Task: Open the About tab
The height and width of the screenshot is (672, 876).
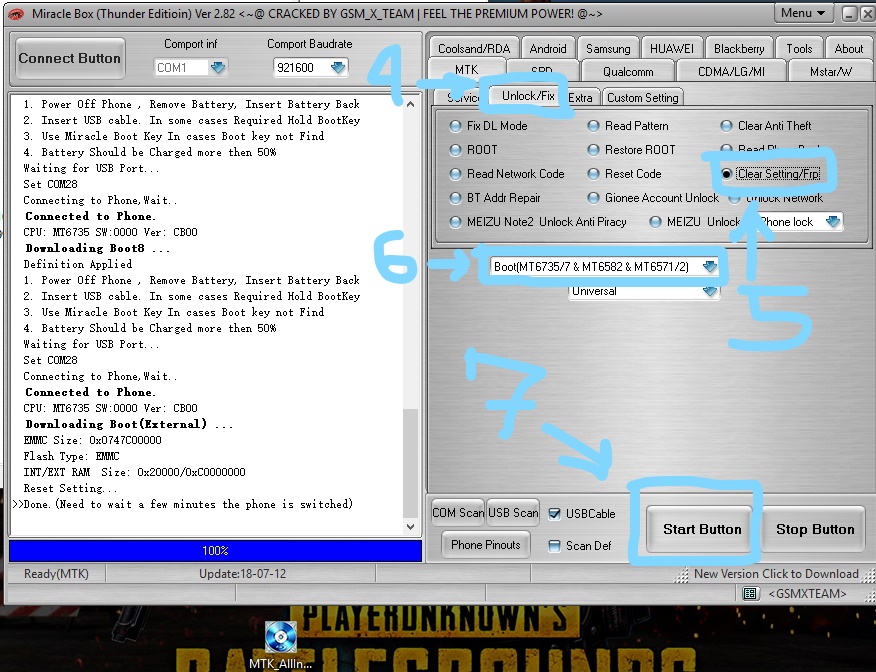Action: pos(849,49)
